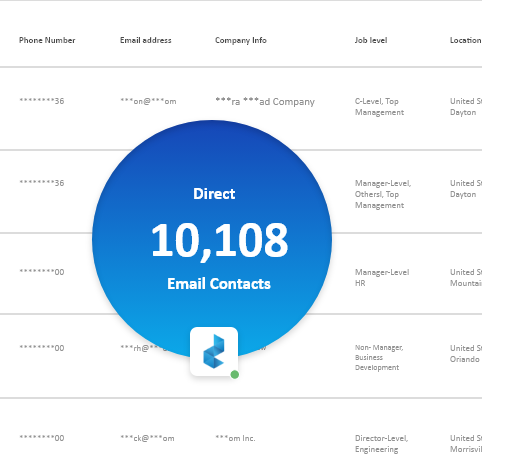Click the Email Contacts label
This screenshot has width=523, height=476.
coord(219,284)
